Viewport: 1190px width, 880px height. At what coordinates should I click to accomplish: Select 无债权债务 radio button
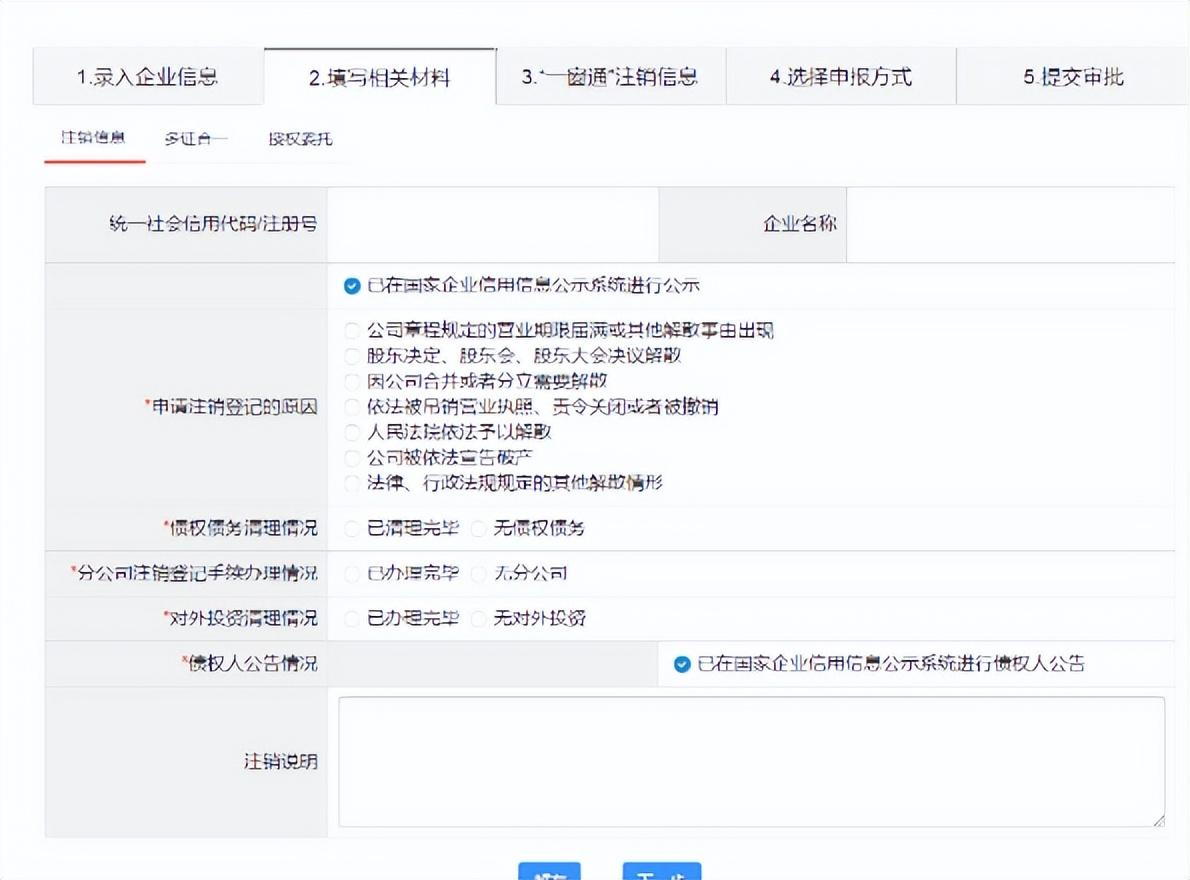tap(478, 528)
